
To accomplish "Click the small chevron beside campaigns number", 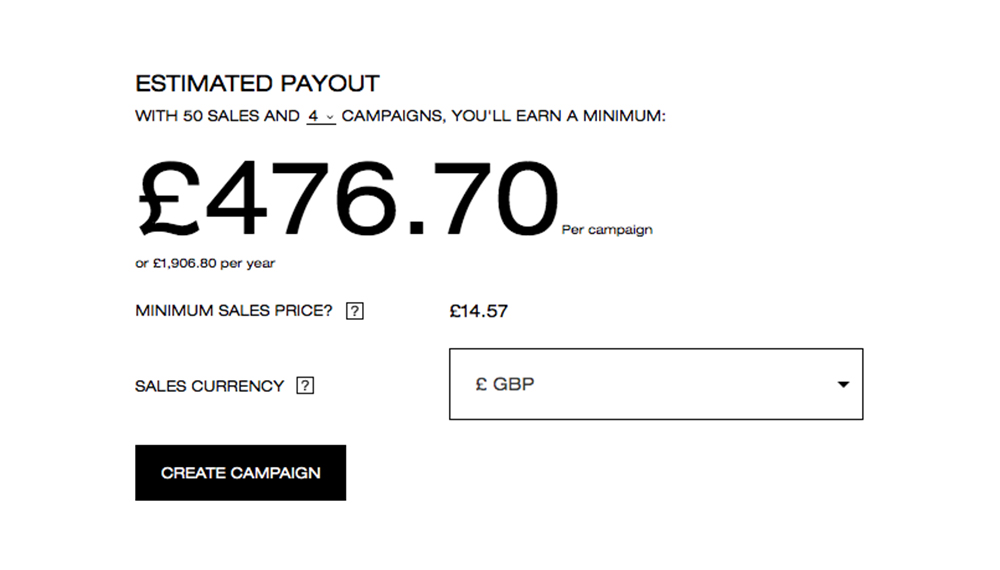I will tap(330, 118).
